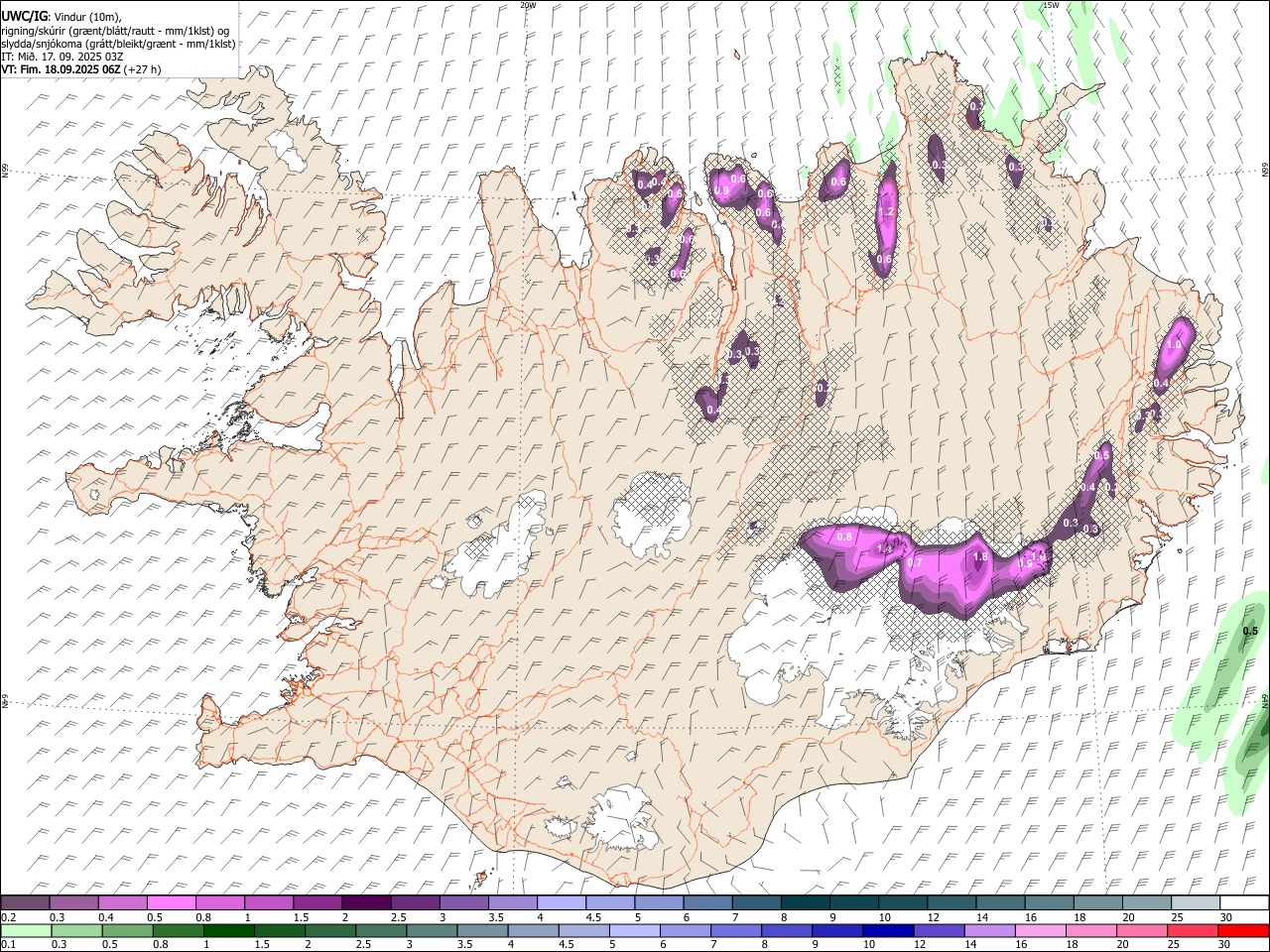The image size is (1270, 952).
Task: Click the header title 'UWC/IG: Vindur (10m)'
Action: point(61,16)
